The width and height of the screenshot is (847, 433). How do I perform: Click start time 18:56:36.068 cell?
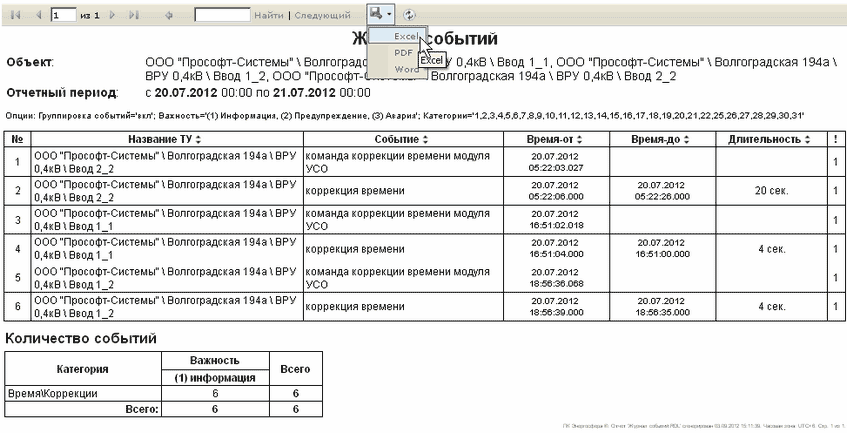556,278
